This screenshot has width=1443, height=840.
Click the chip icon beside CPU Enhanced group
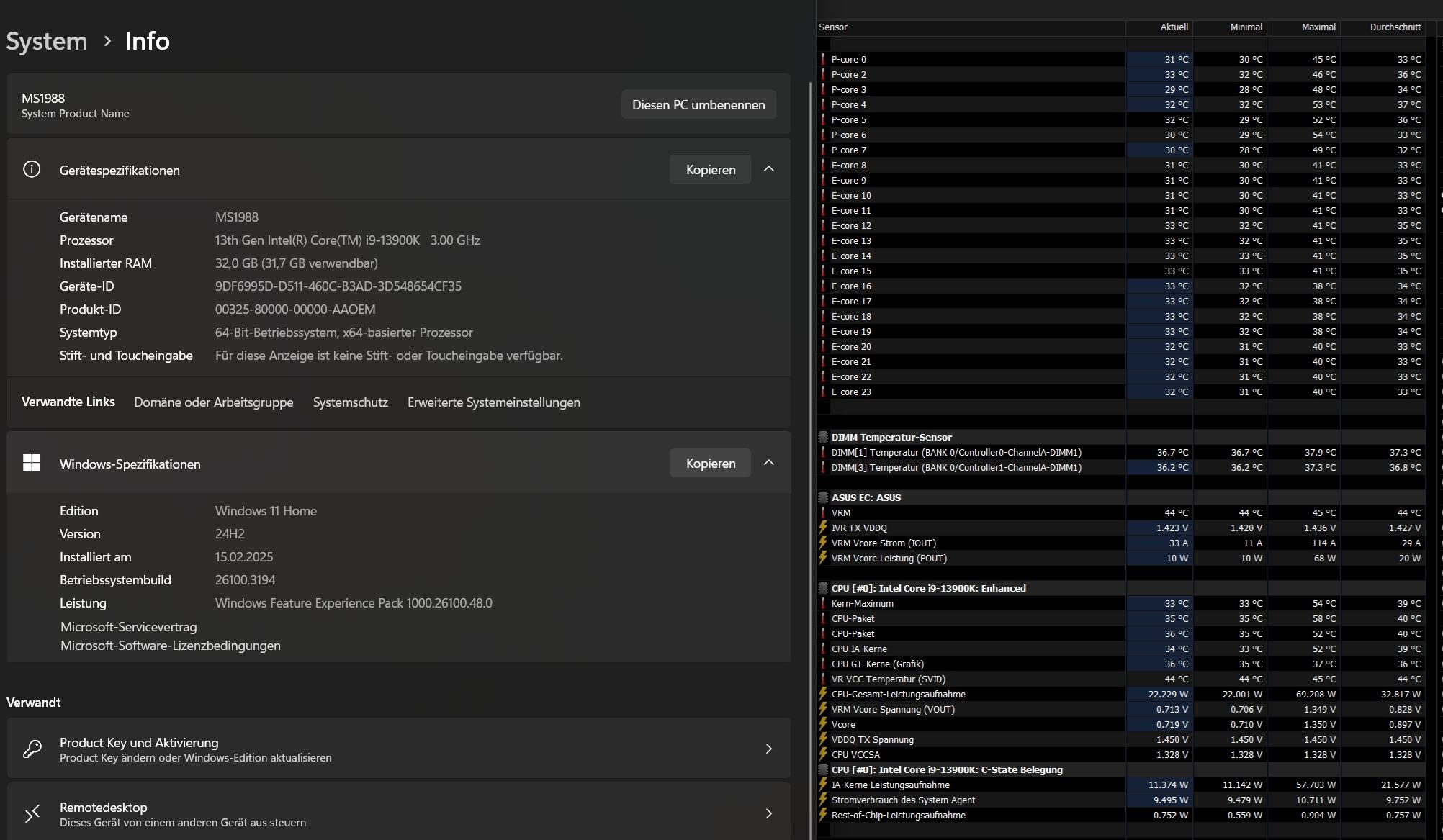coord(823,588)
